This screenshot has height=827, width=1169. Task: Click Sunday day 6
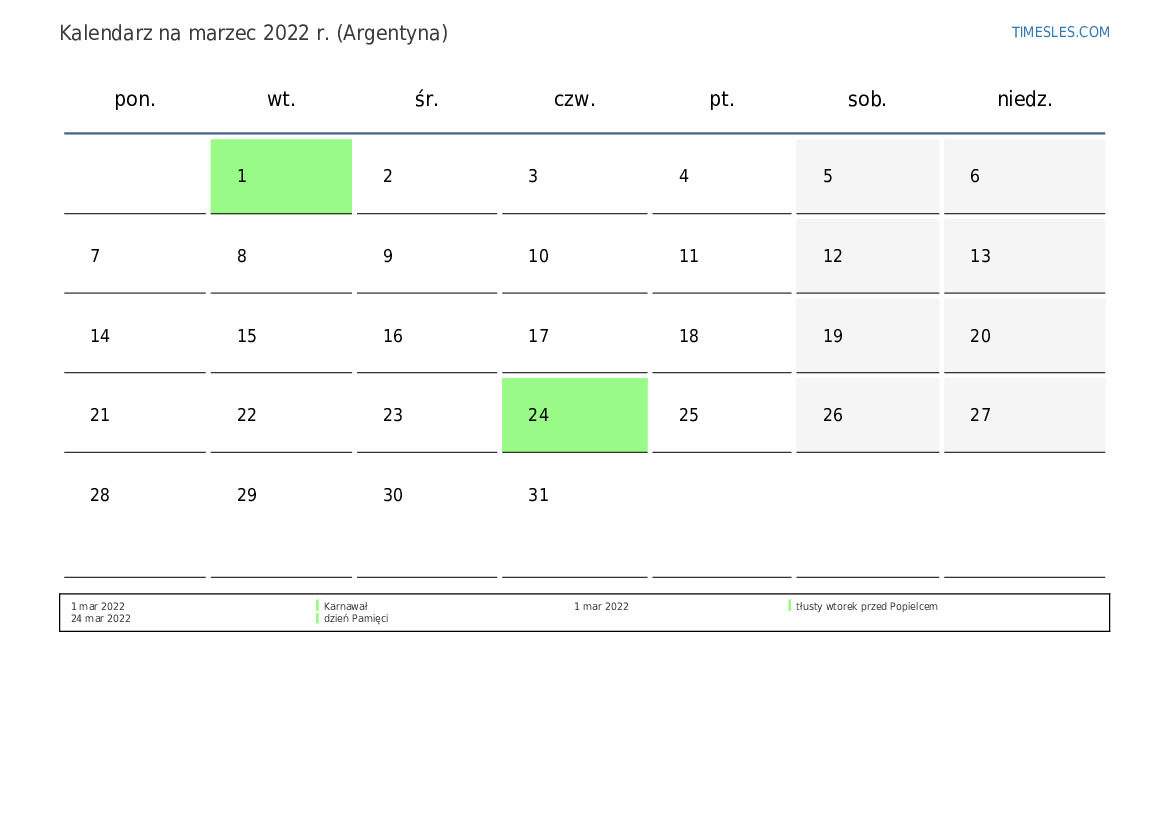[x=1024, y=176]
